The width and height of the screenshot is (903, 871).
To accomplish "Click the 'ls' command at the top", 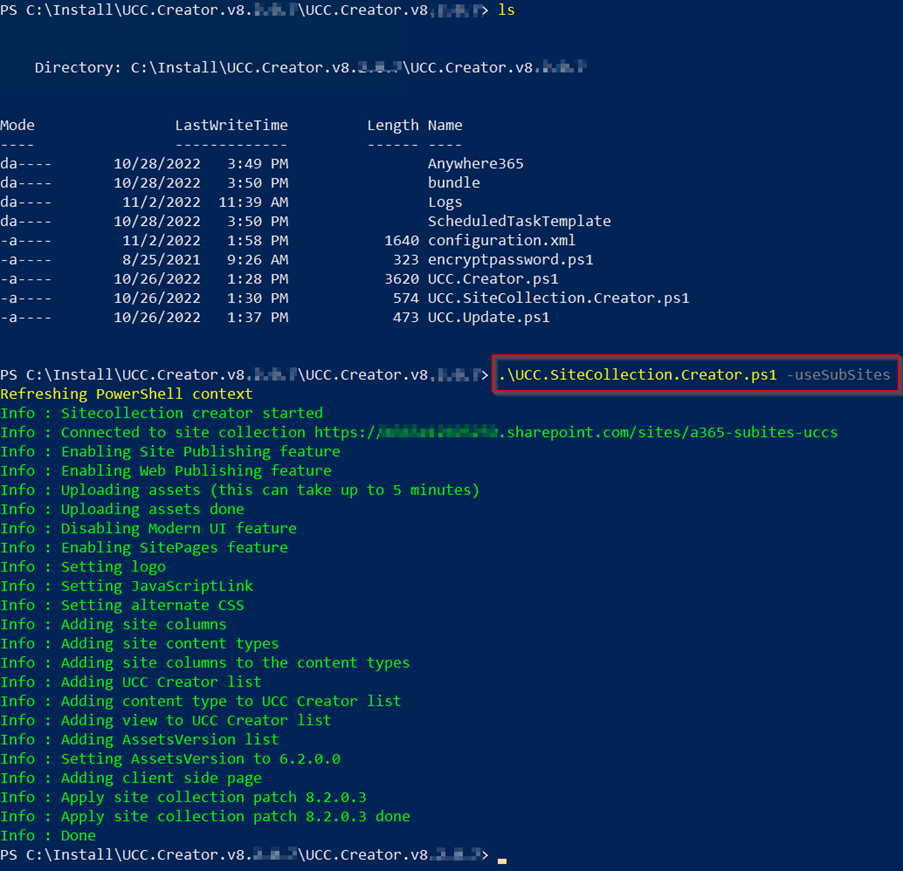I will click(507, 10).
